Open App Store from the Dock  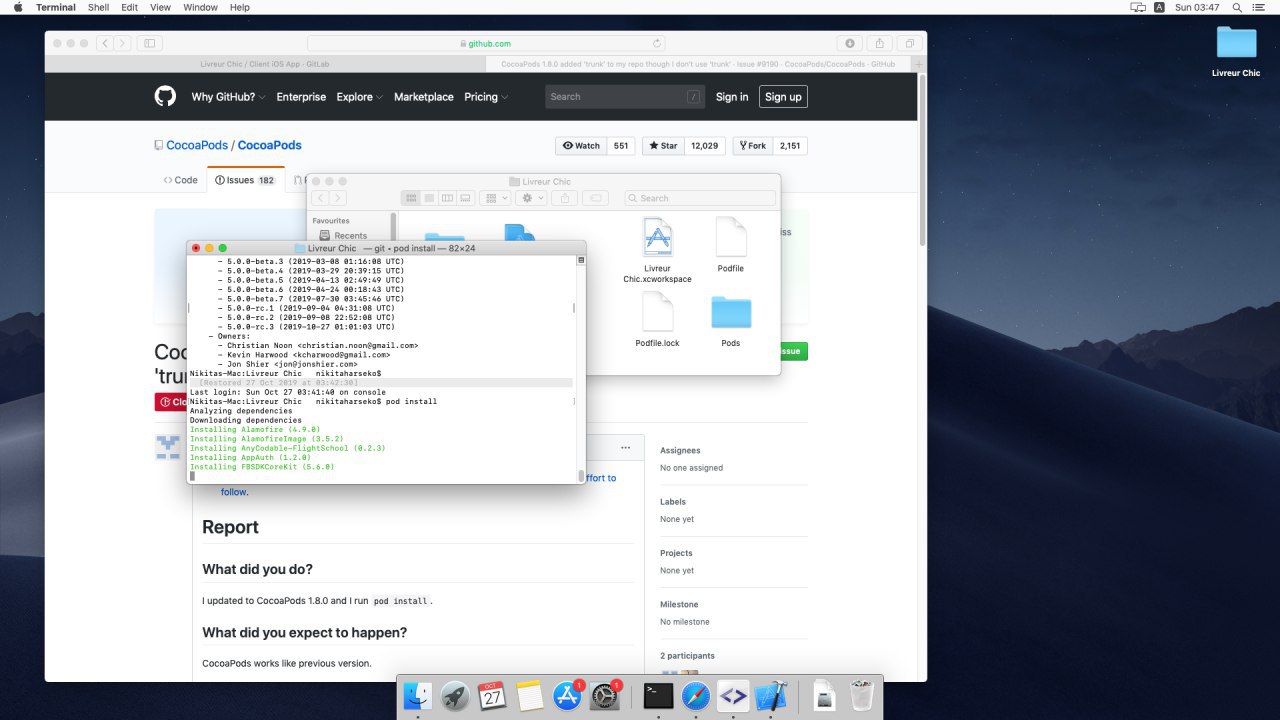pos(568,696)
